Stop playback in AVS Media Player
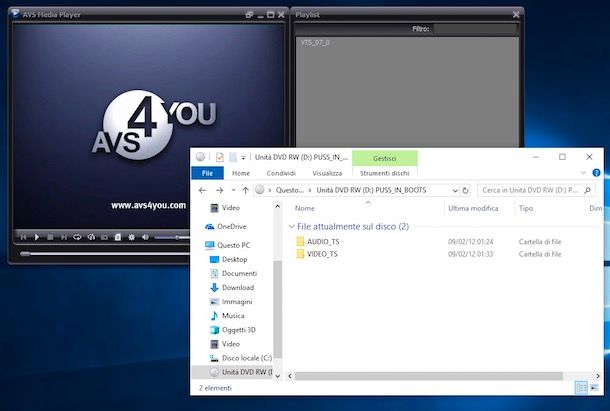This screenshot has height=411, width=610. [50, 237]
